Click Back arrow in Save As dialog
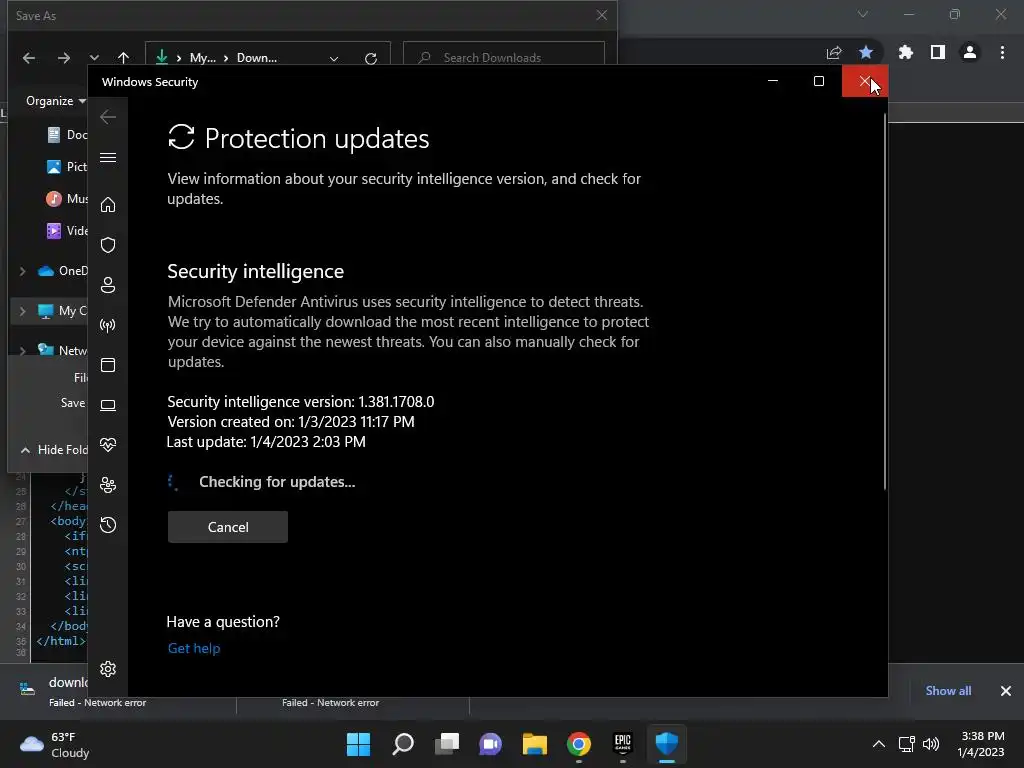The height and width of the screenshot is (768, 1024). pos(29,58)
